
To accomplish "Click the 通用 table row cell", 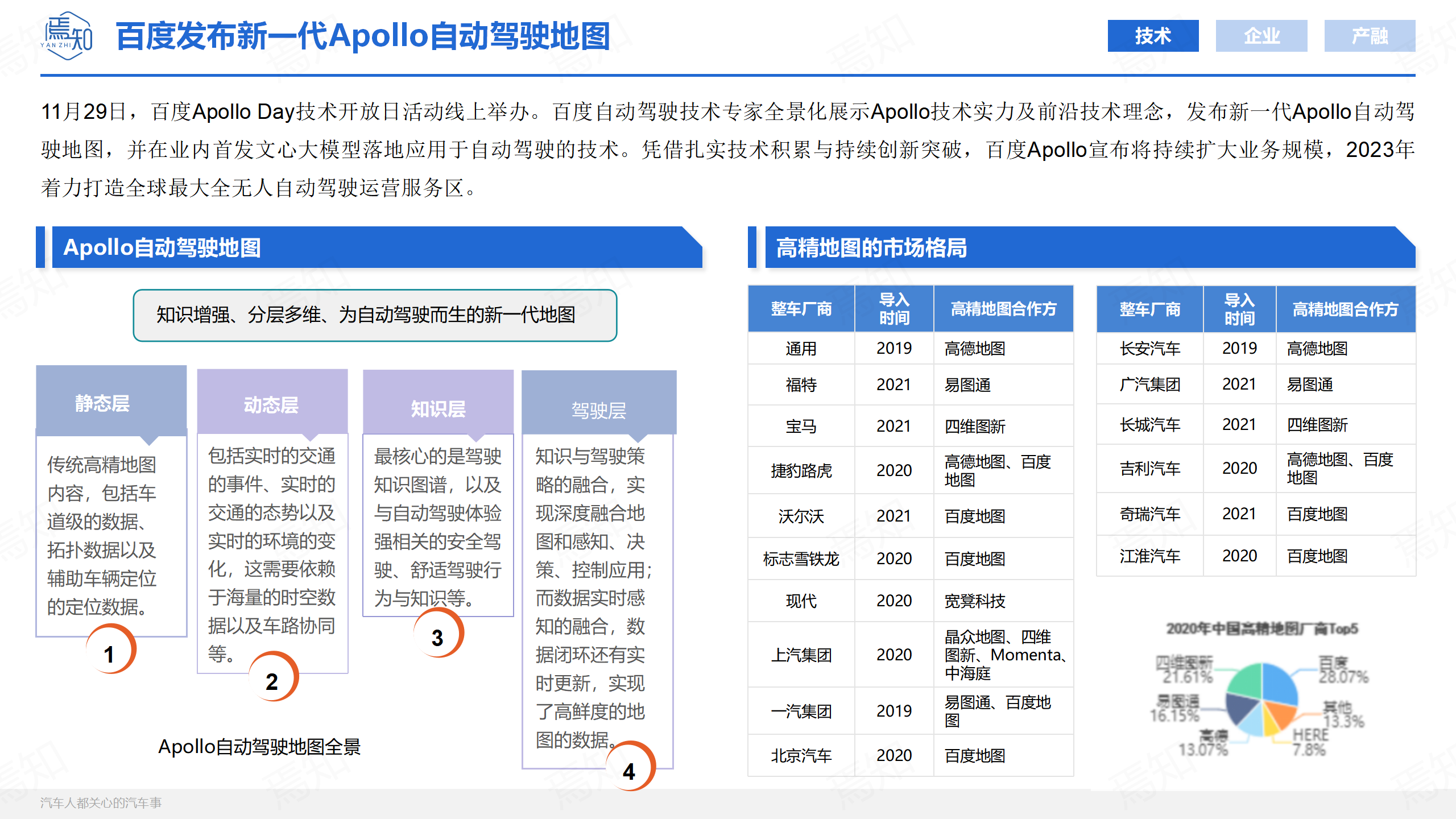I will 801,348.
